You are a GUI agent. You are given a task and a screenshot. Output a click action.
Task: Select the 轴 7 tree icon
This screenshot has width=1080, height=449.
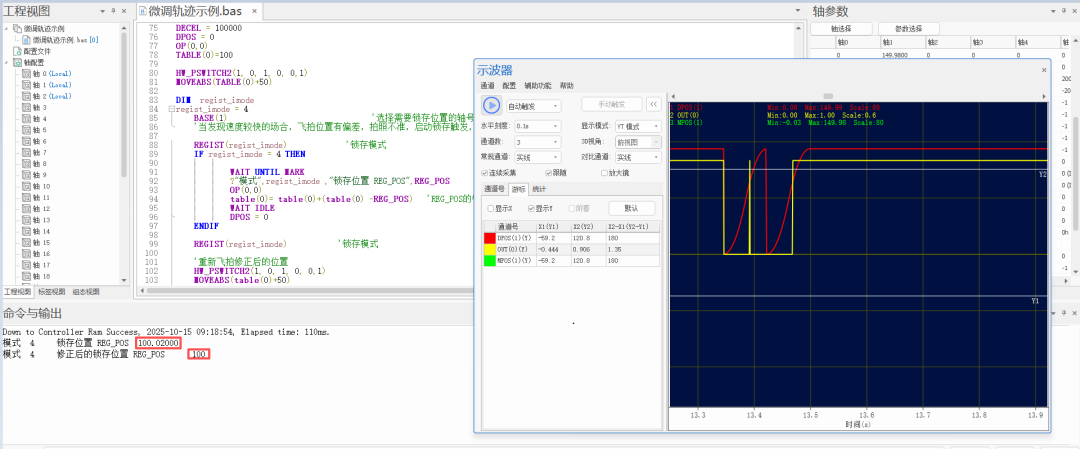point(27,152)
